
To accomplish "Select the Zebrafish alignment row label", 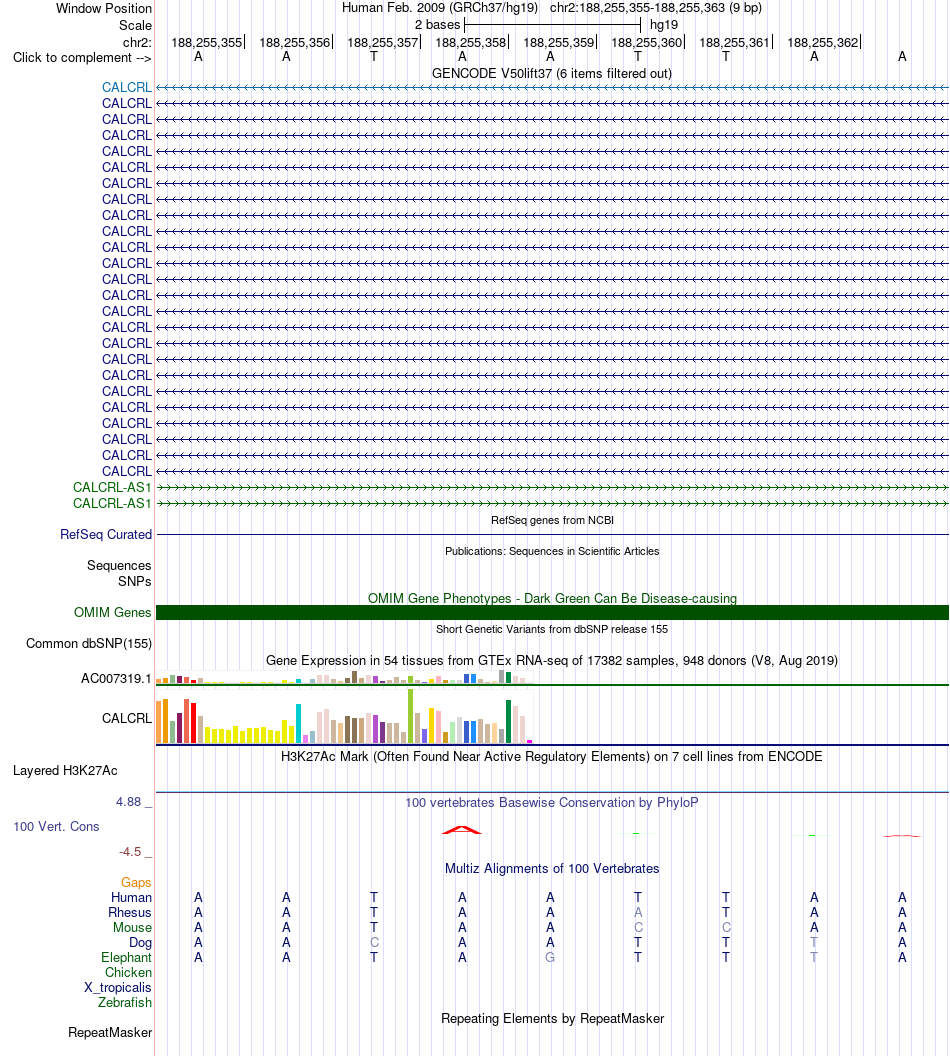I will click(125, 1003).
